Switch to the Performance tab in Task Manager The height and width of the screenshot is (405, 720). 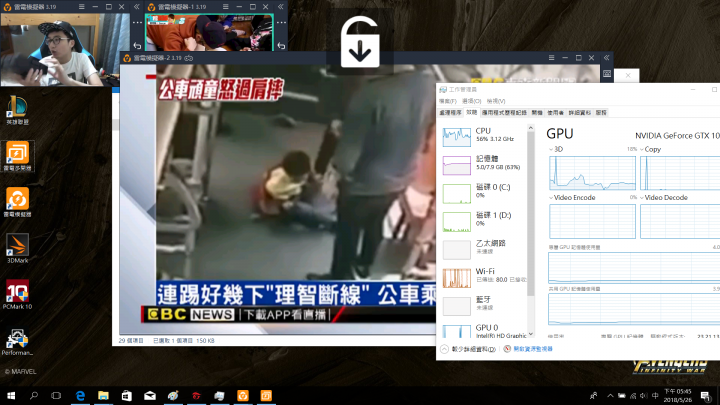tap(472, 112)
